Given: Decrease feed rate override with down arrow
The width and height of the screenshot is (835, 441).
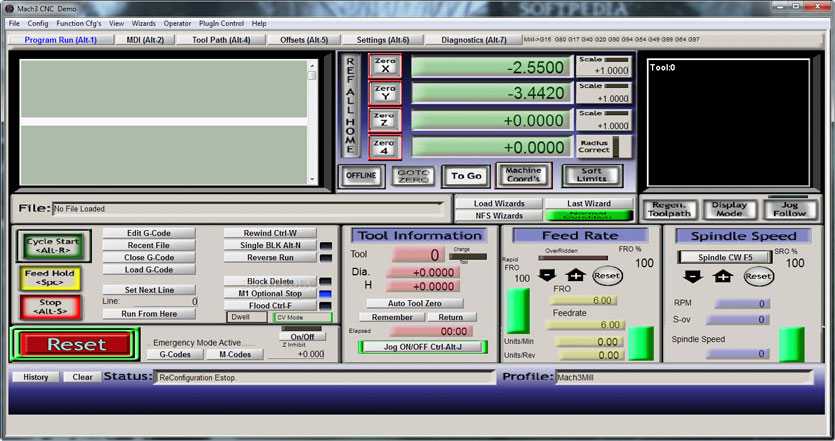Looking at the screenshot, I should coord(547,275).
